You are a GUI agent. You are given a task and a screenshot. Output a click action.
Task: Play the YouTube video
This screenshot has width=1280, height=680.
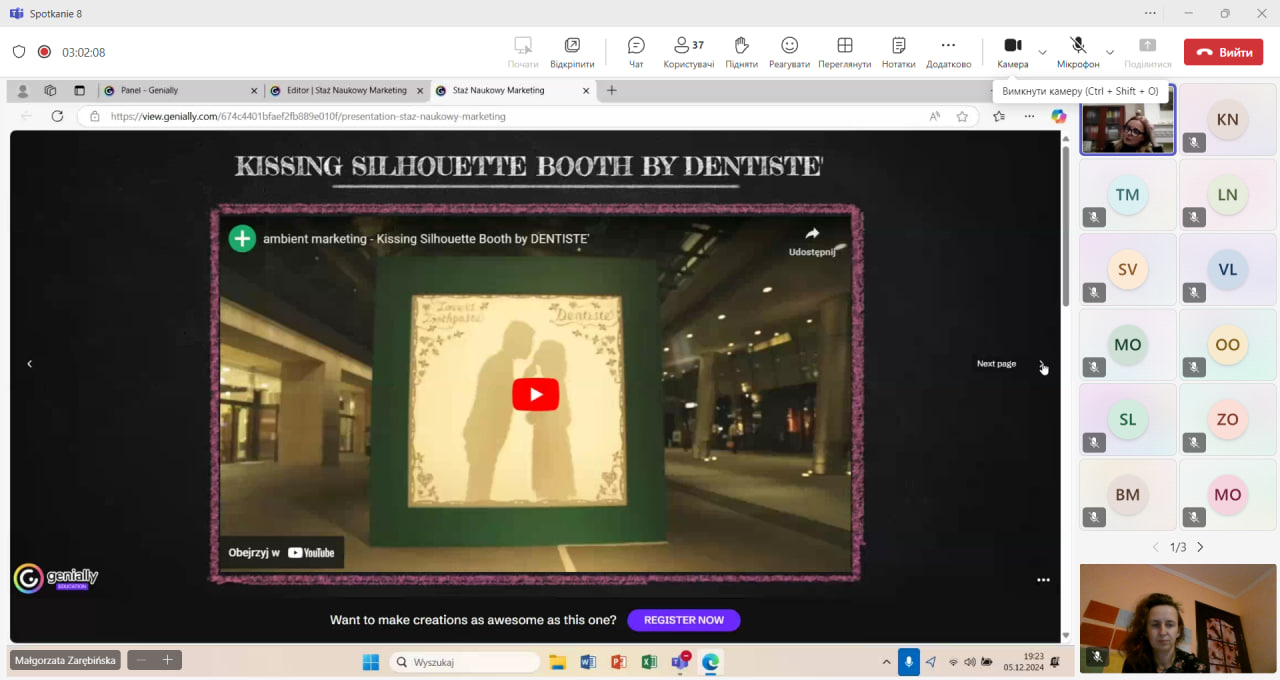[536, 394]
